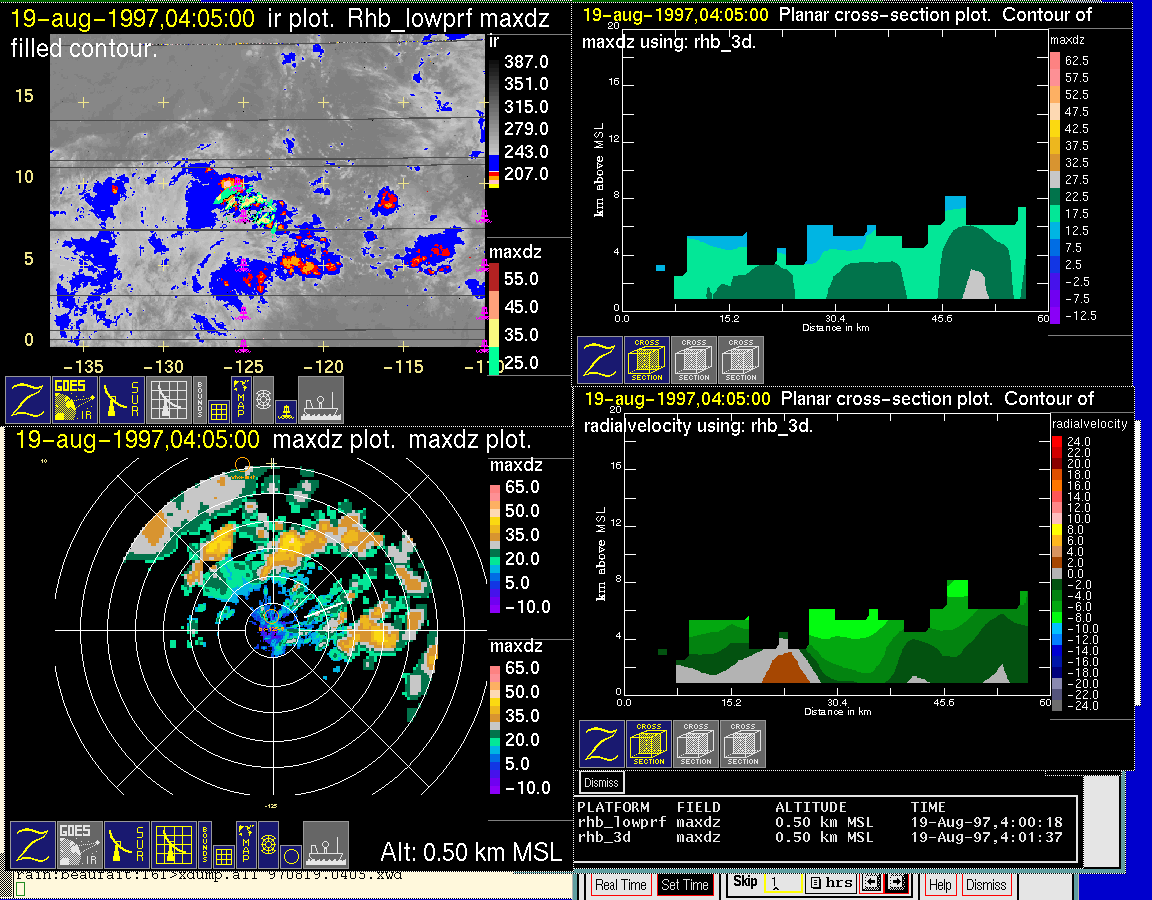This screenshot has width=1152, height=900.
Task: Click the gray ship icon in maxdz plot
Action: (x=325, y=845)
